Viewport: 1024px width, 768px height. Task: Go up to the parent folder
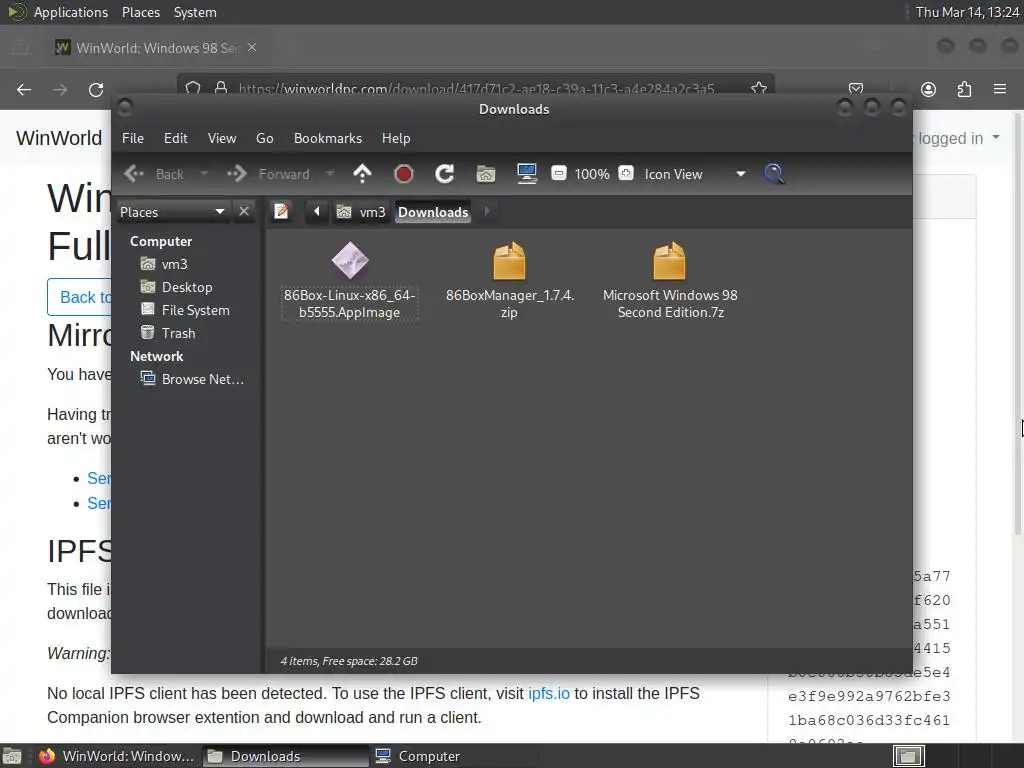pyautogui.click(x=362, y=174)
